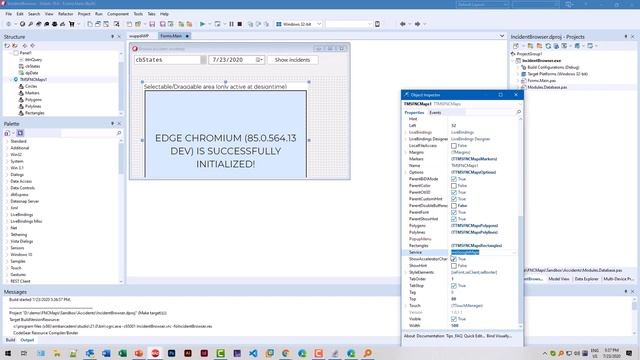Screen dimensions: 640x360
Task: Click the Save floppy disk icon in the toolbar
Action: [x=152, y=24]
